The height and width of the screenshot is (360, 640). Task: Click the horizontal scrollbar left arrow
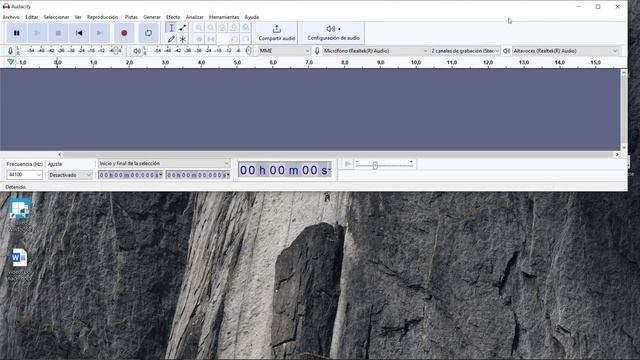60,155
